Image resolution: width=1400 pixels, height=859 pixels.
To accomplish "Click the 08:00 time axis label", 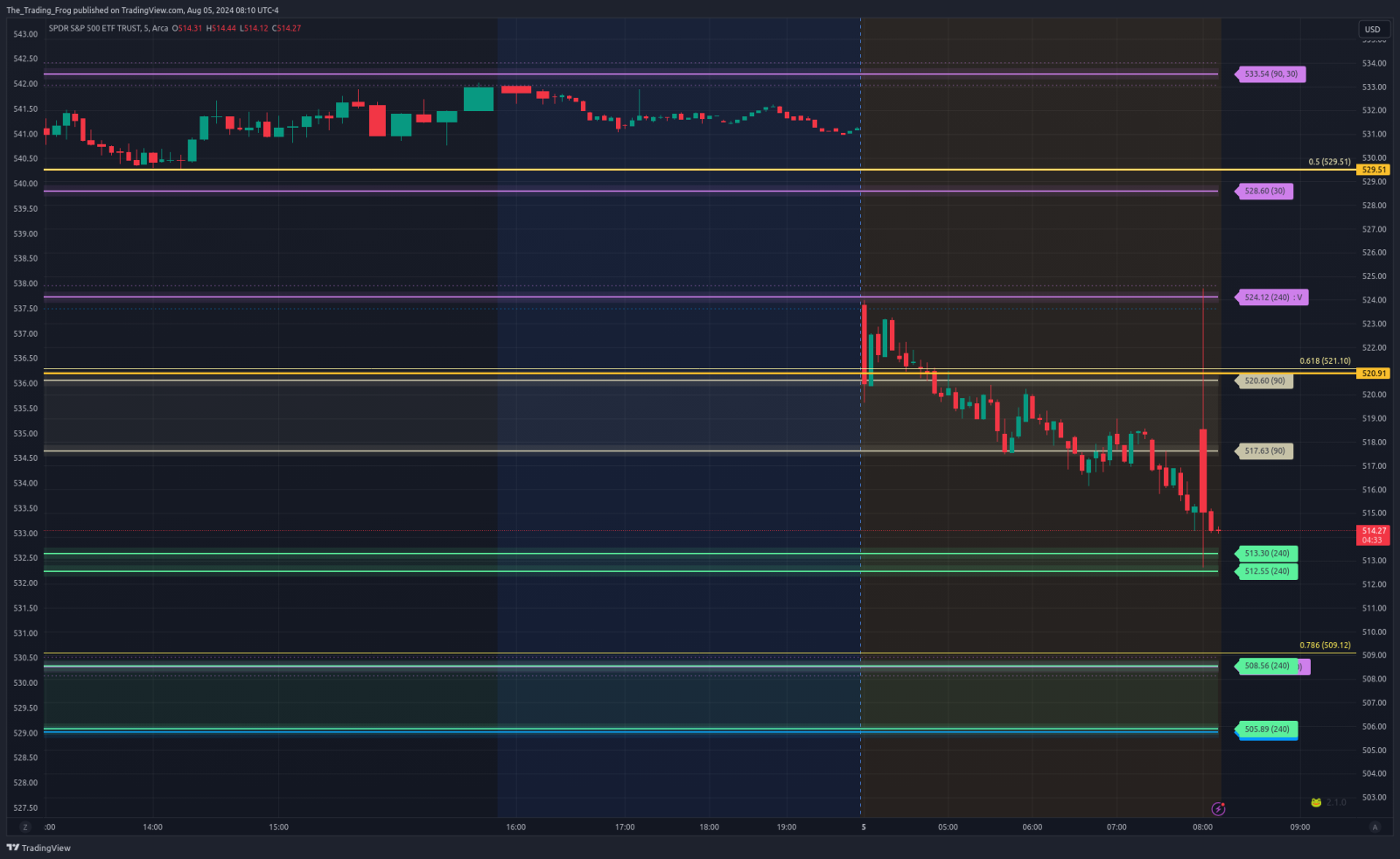I will (x=1203, y=827).
